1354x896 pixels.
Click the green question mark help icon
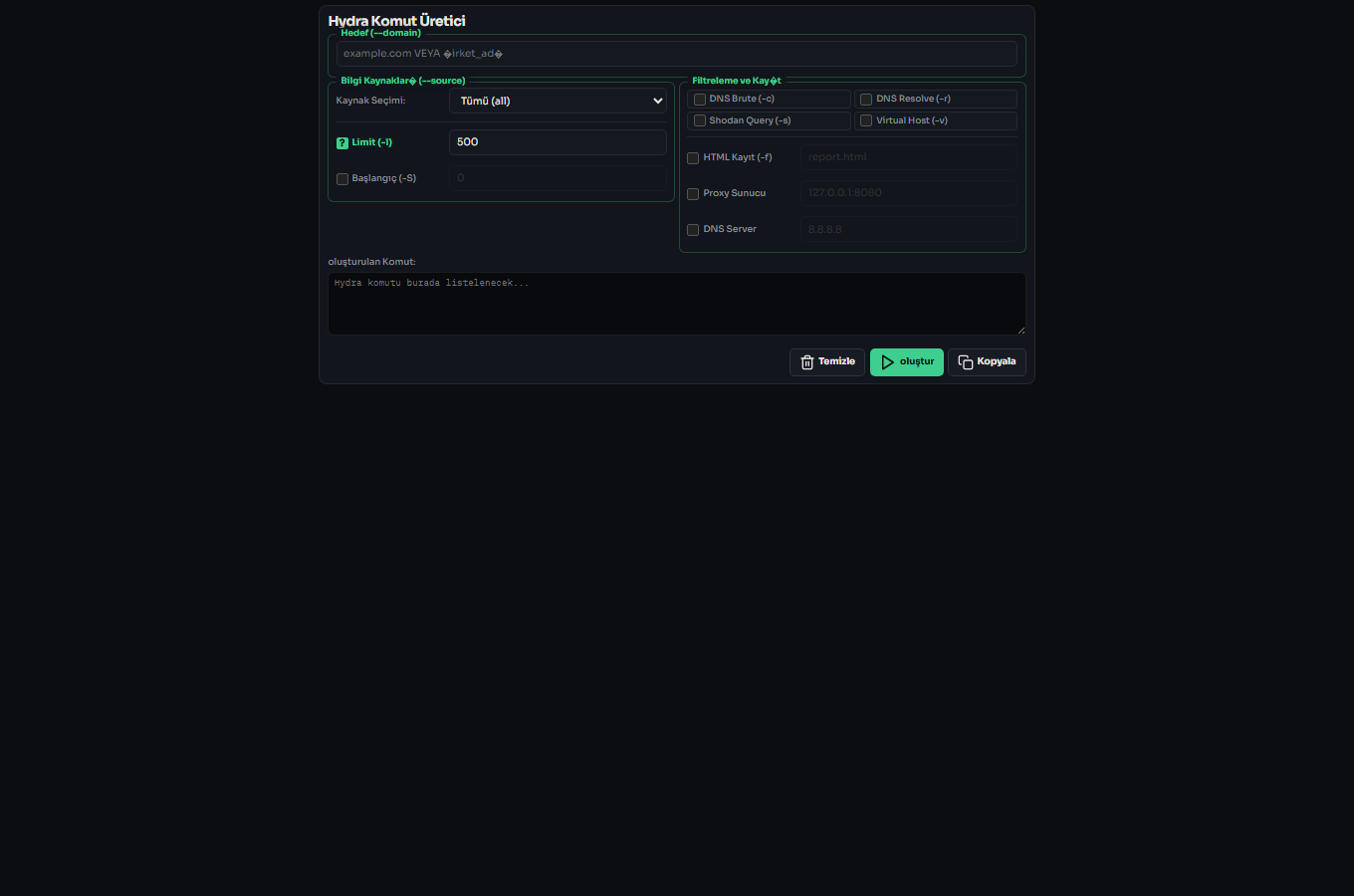(342, 143)
